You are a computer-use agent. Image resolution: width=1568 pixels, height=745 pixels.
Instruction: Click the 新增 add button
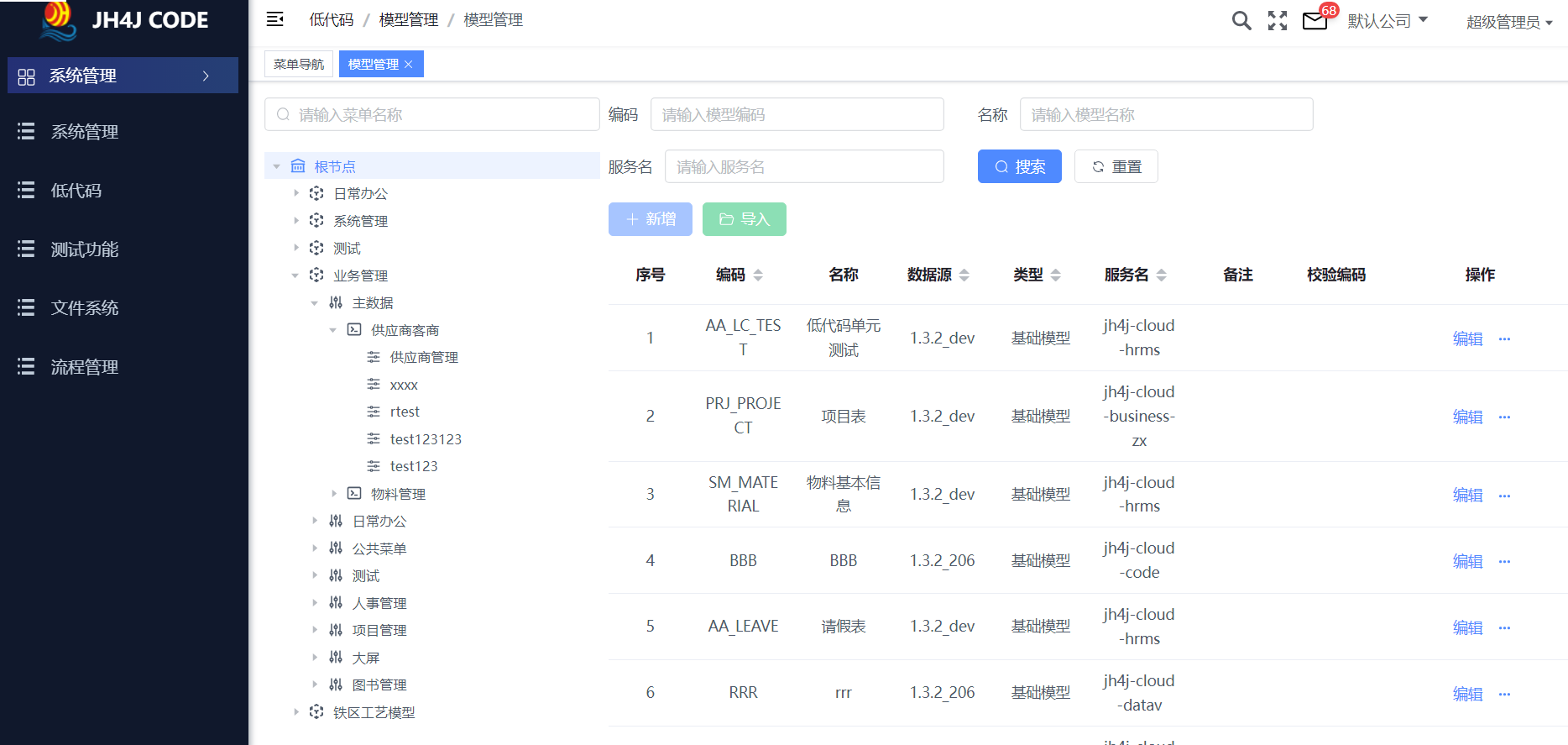pyautogui.click(x=651, y=219)
